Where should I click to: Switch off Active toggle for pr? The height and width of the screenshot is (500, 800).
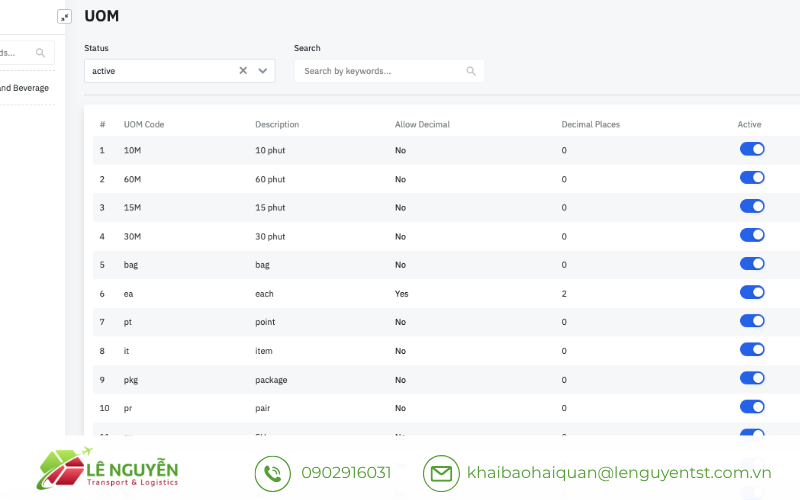click(x=752, y=407)
